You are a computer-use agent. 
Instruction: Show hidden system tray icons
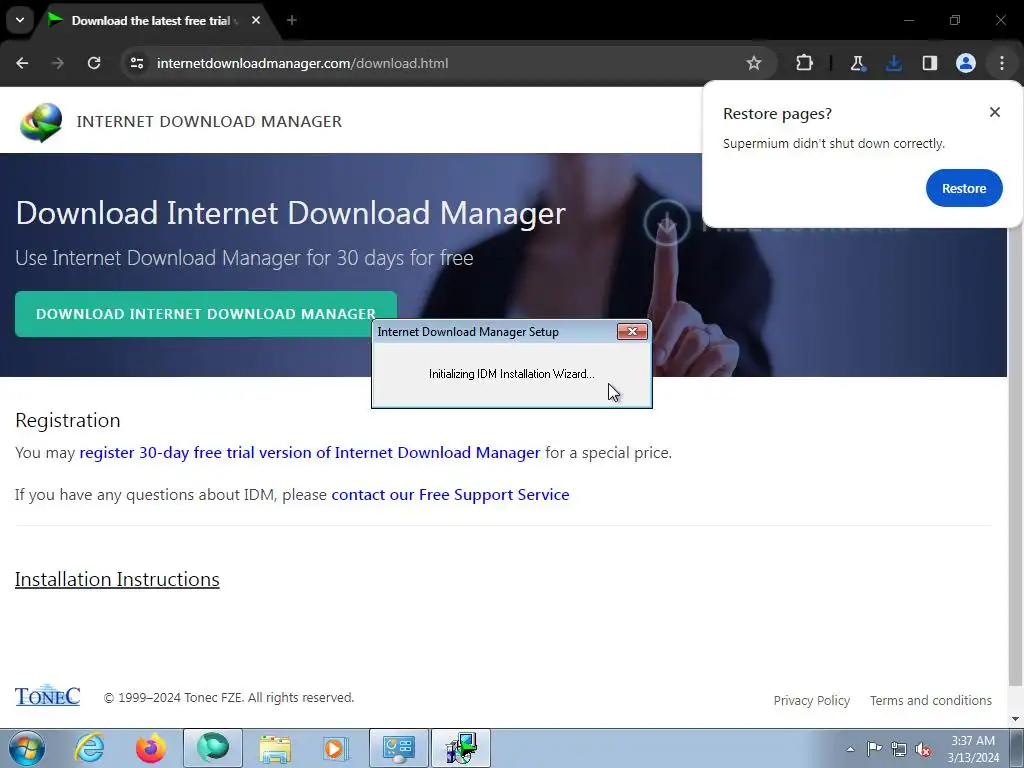pos(850,749)
